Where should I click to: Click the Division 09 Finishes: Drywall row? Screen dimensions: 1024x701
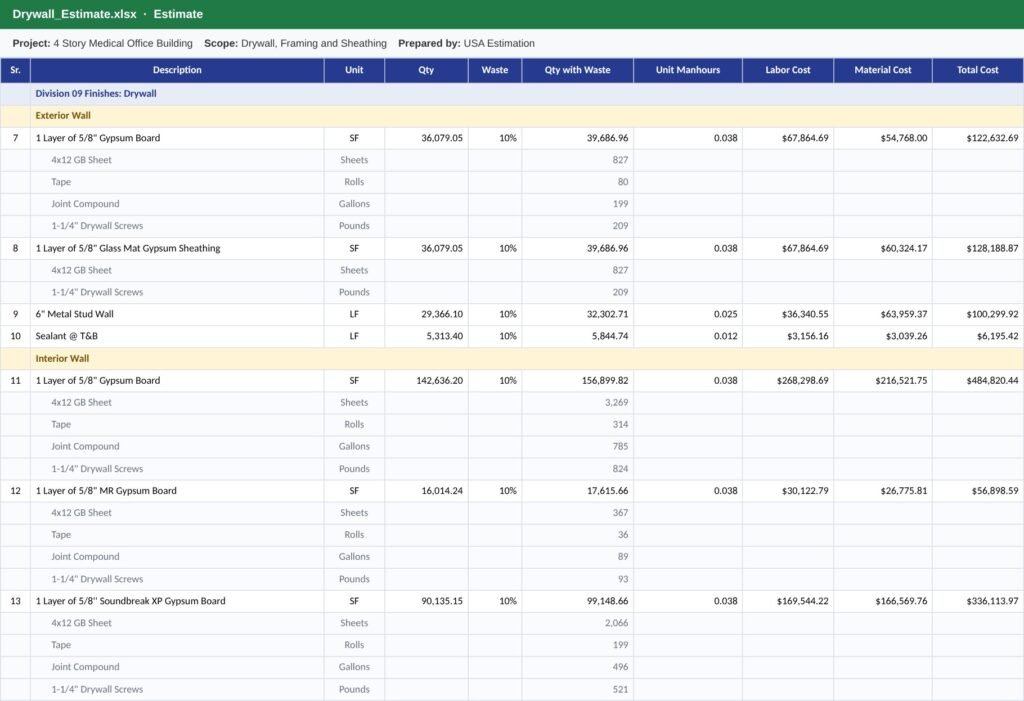click(x=512, y=93)
